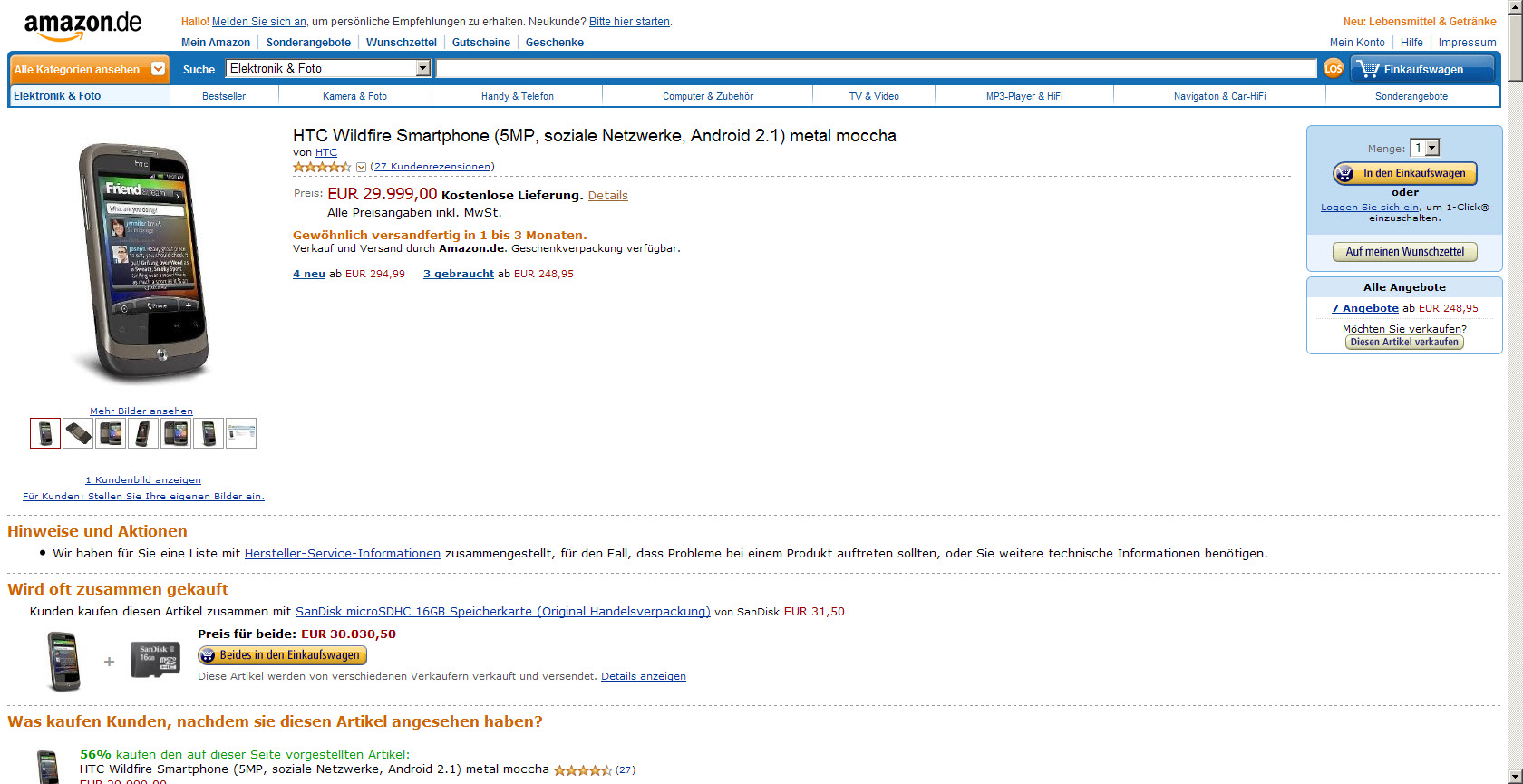The width and height of the screenshot is (1523, 784).
Task: Open the Impressum page
Action: (1467, 43)
